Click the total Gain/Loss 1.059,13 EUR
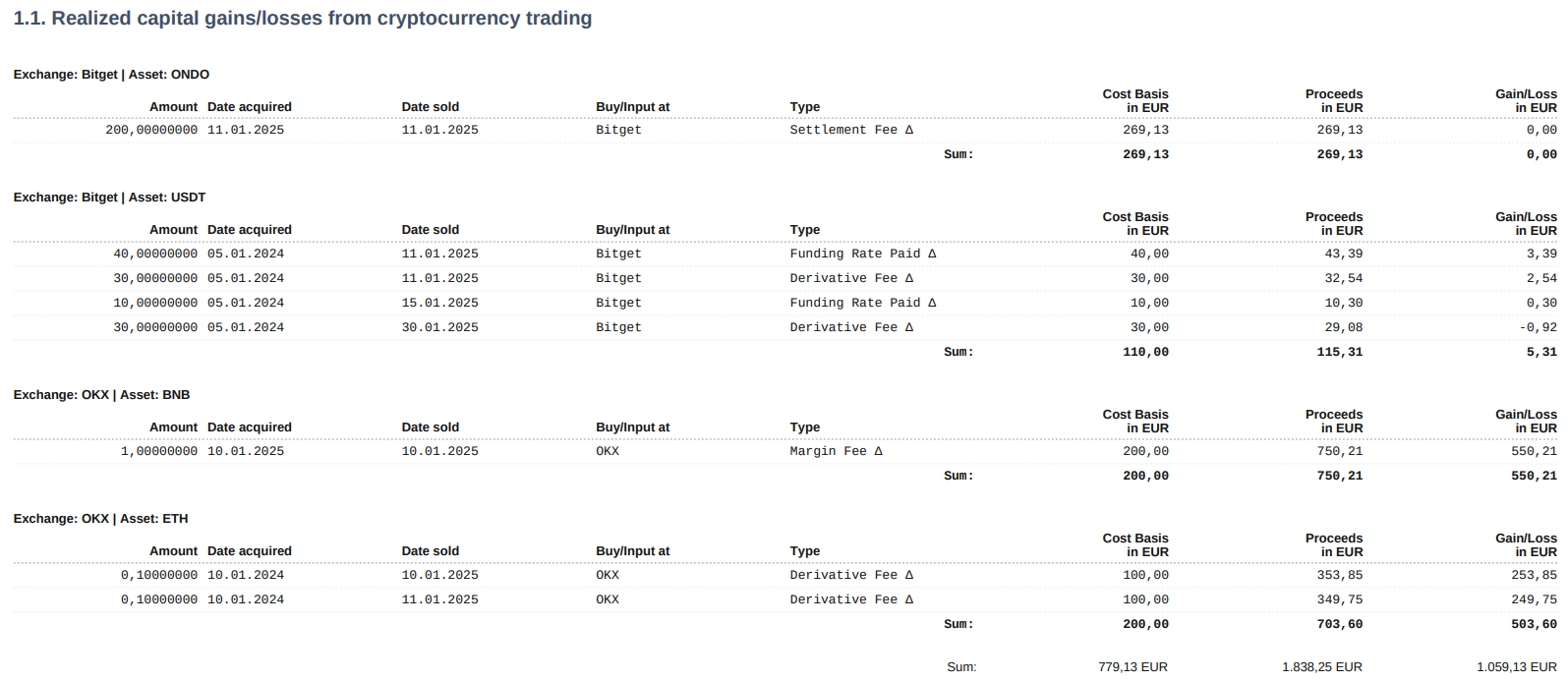Viewport: 1568px width, 682px height. (x=1517, y=667)
